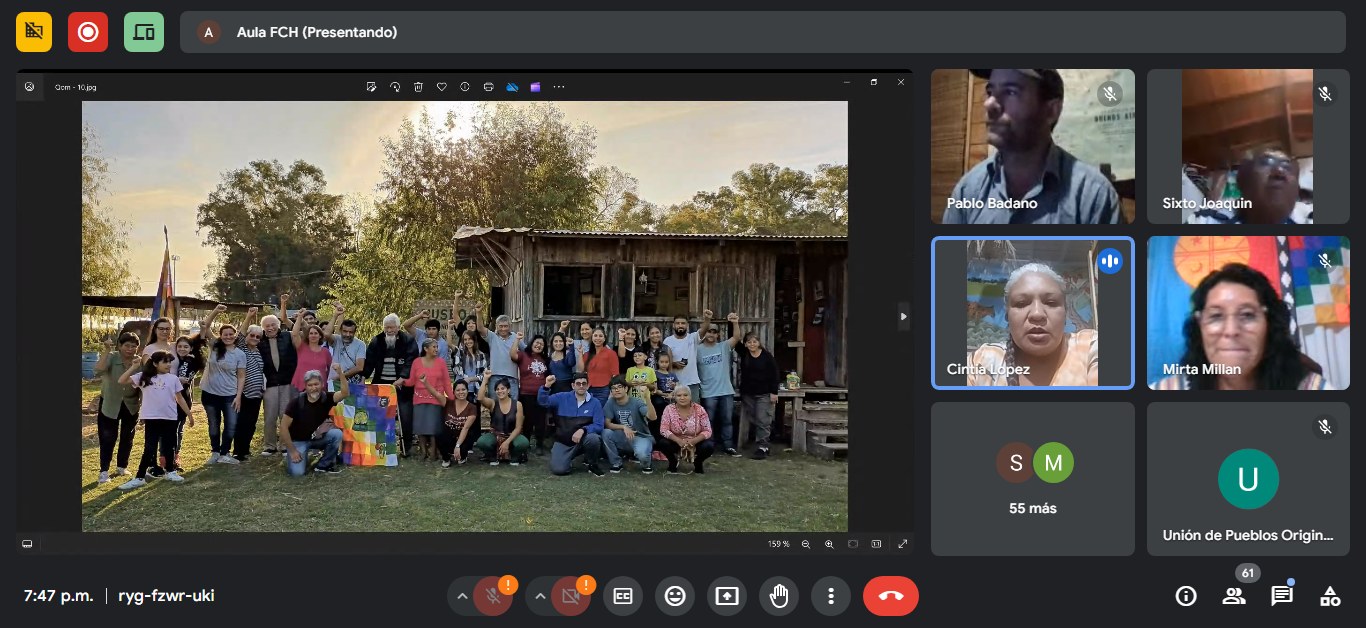Click the 55 más participants tile
Viewport: 1366px width, 628px height.
click(x=1032, y=479)
